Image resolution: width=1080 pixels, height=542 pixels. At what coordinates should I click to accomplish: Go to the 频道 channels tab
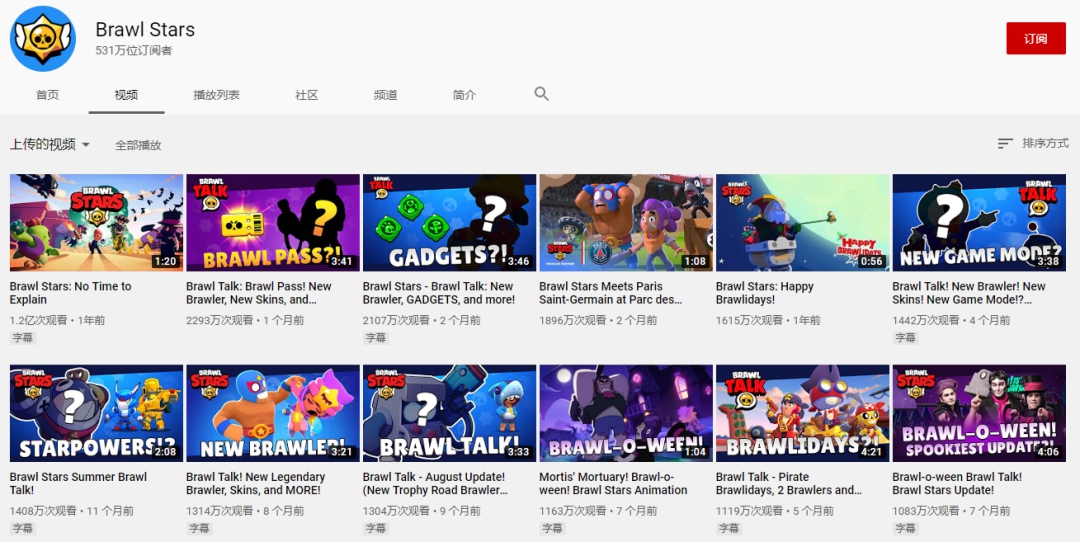pos(385,95)
